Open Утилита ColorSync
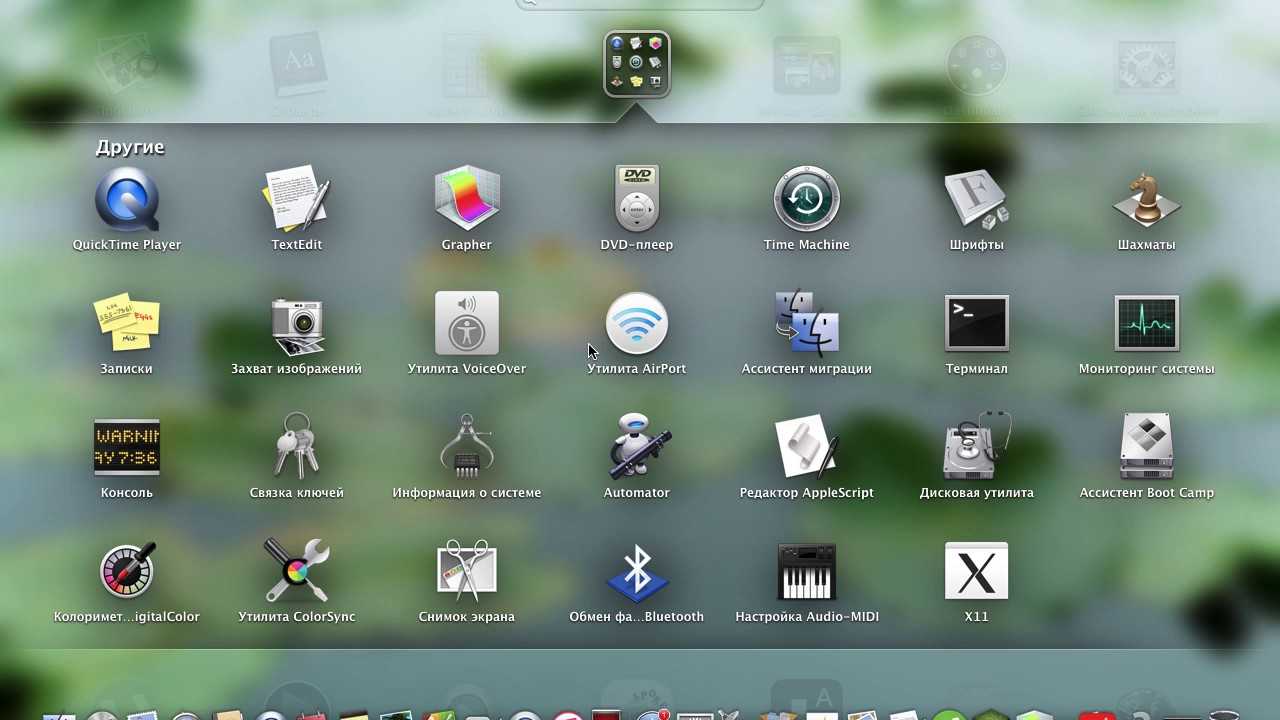 [x=297, y=571]
